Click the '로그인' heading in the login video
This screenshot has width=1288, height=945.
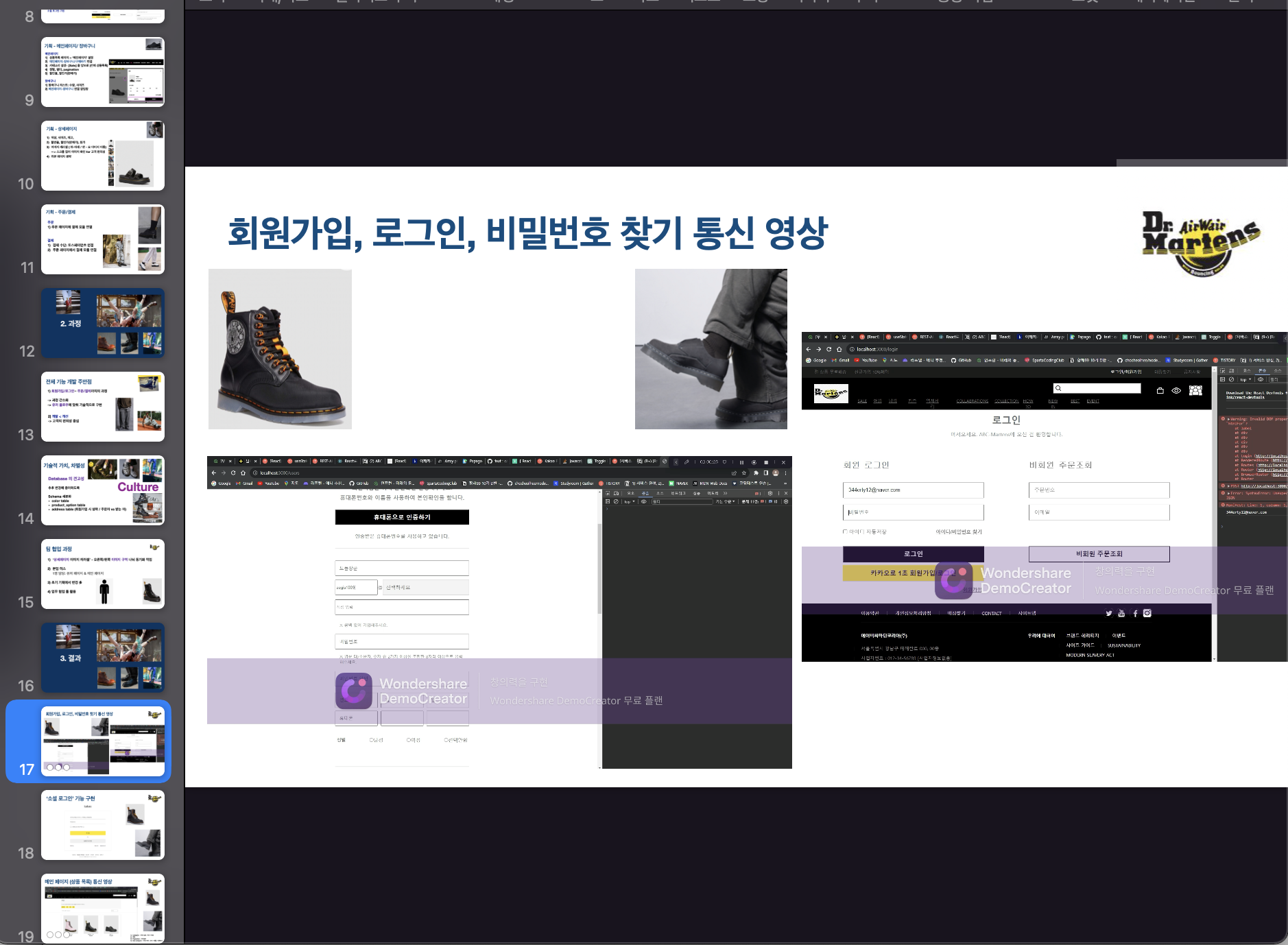(1006, 420)
